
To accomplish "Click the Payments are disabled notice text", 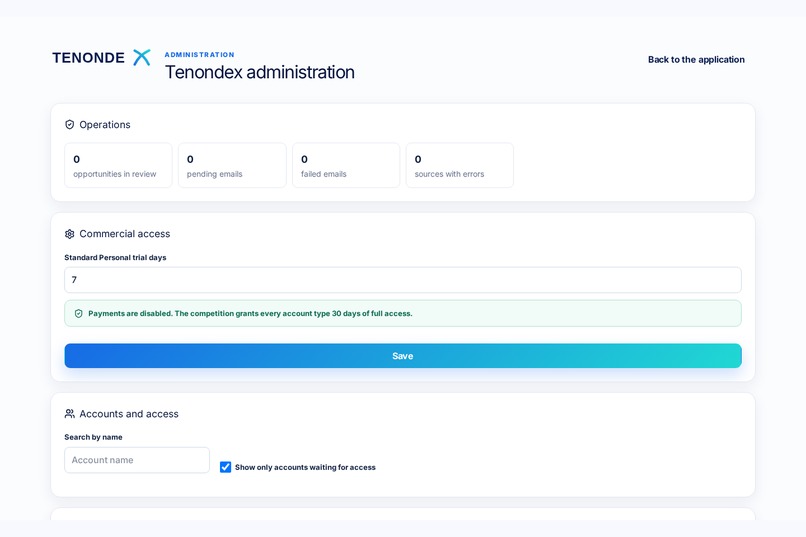I will [250, 313].
